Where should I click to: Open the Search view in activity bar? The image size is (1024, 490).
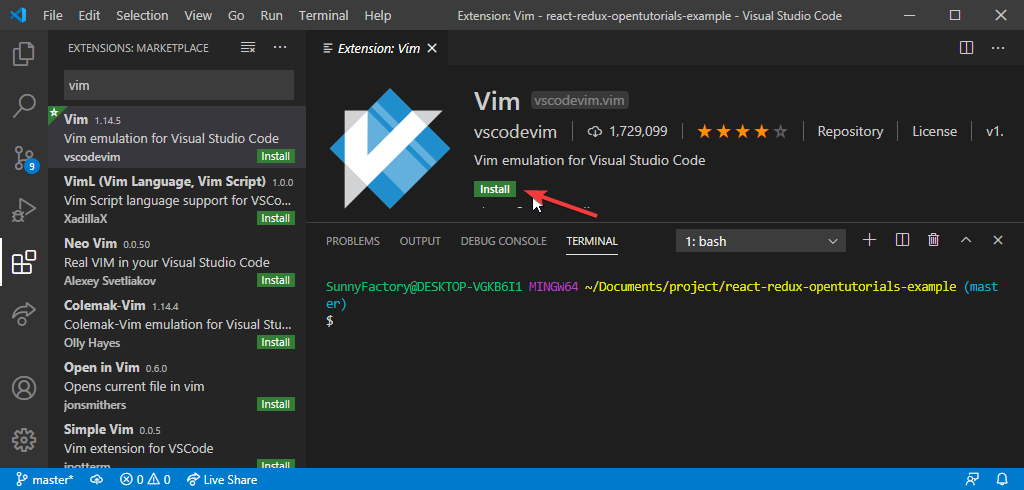(x=24, y=106)
